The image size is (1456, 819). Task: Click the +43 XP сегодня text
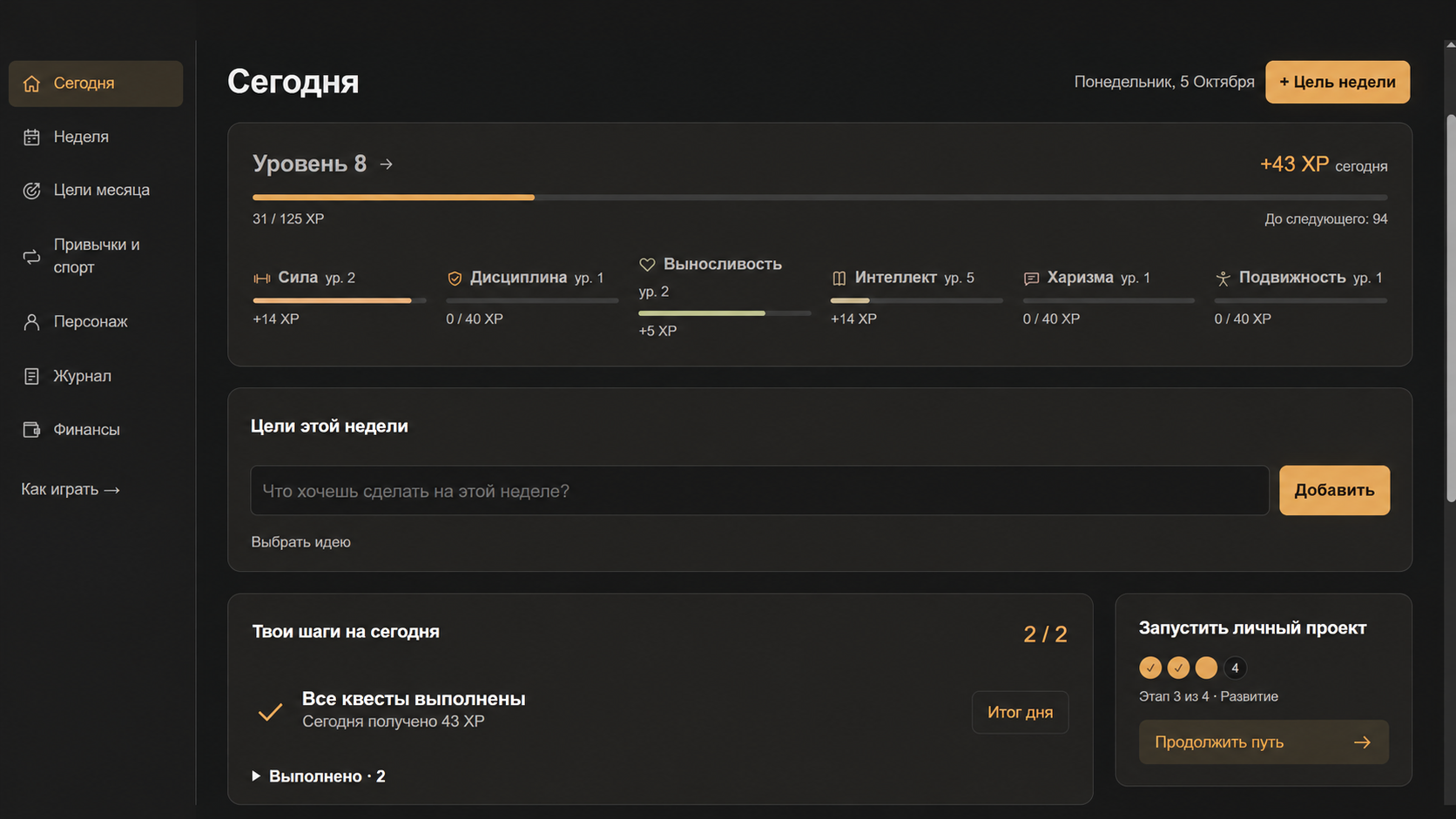tap(1324, 164)
